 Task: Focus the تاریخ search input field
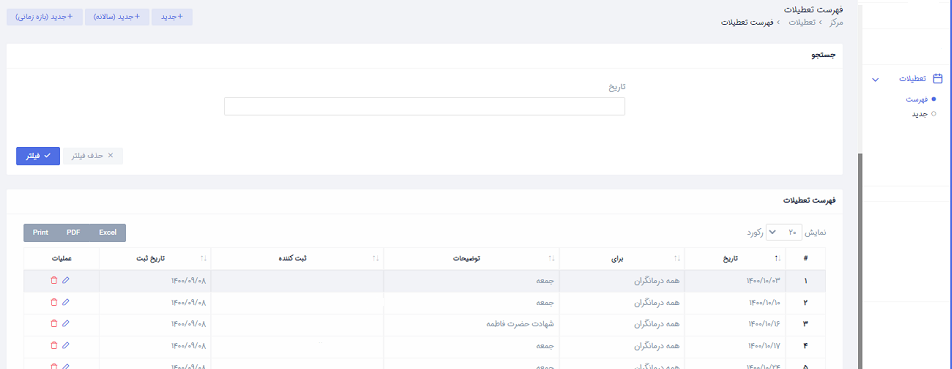tap(424, 106)
